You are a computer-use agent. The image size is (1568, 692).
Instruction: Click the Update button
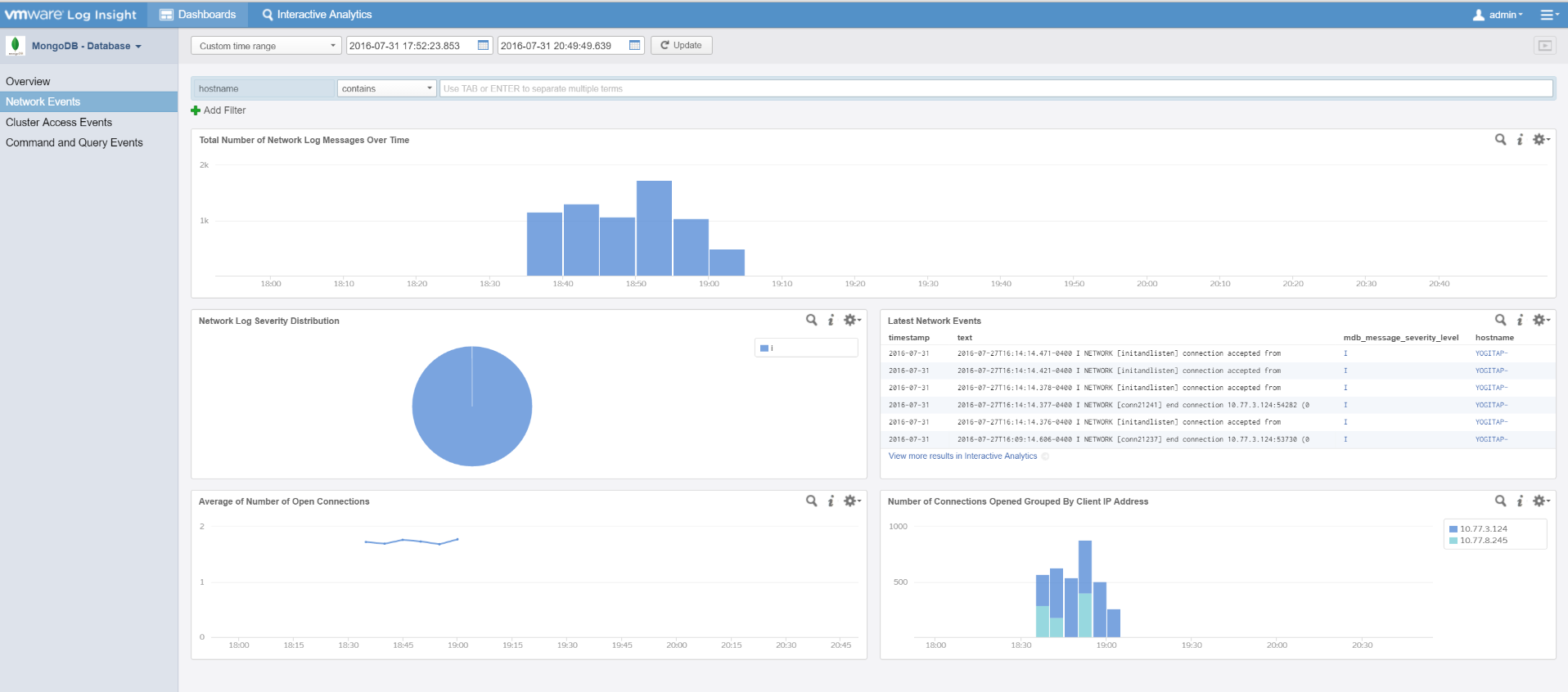click(681, 45)
